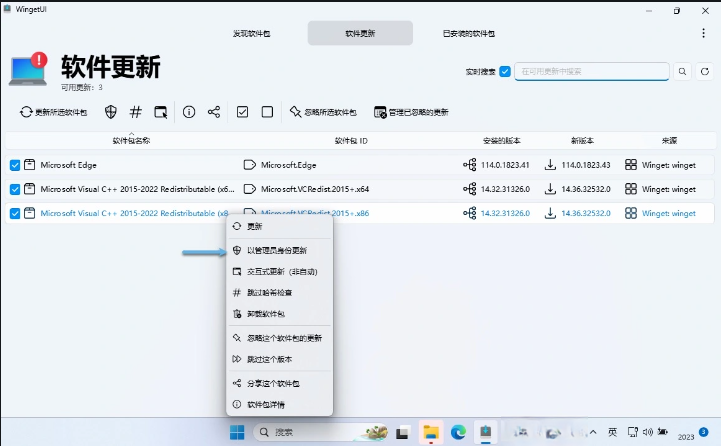
Task: Click the select-all checked box toolbar icon
Action: (242, 112)
